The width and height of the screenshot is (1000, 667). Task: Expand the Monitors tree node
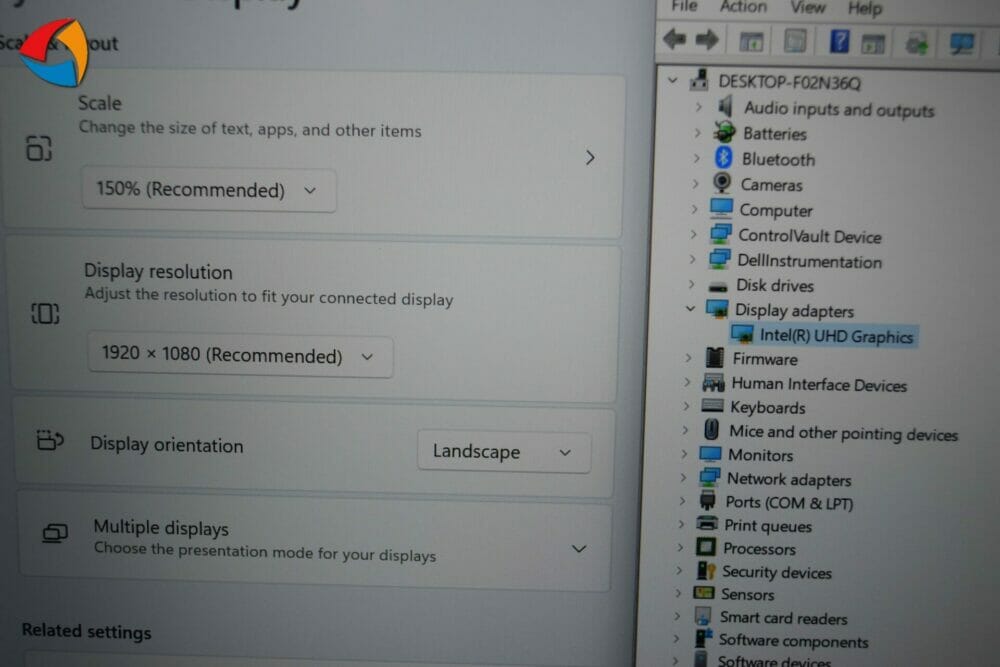[684, 453]
